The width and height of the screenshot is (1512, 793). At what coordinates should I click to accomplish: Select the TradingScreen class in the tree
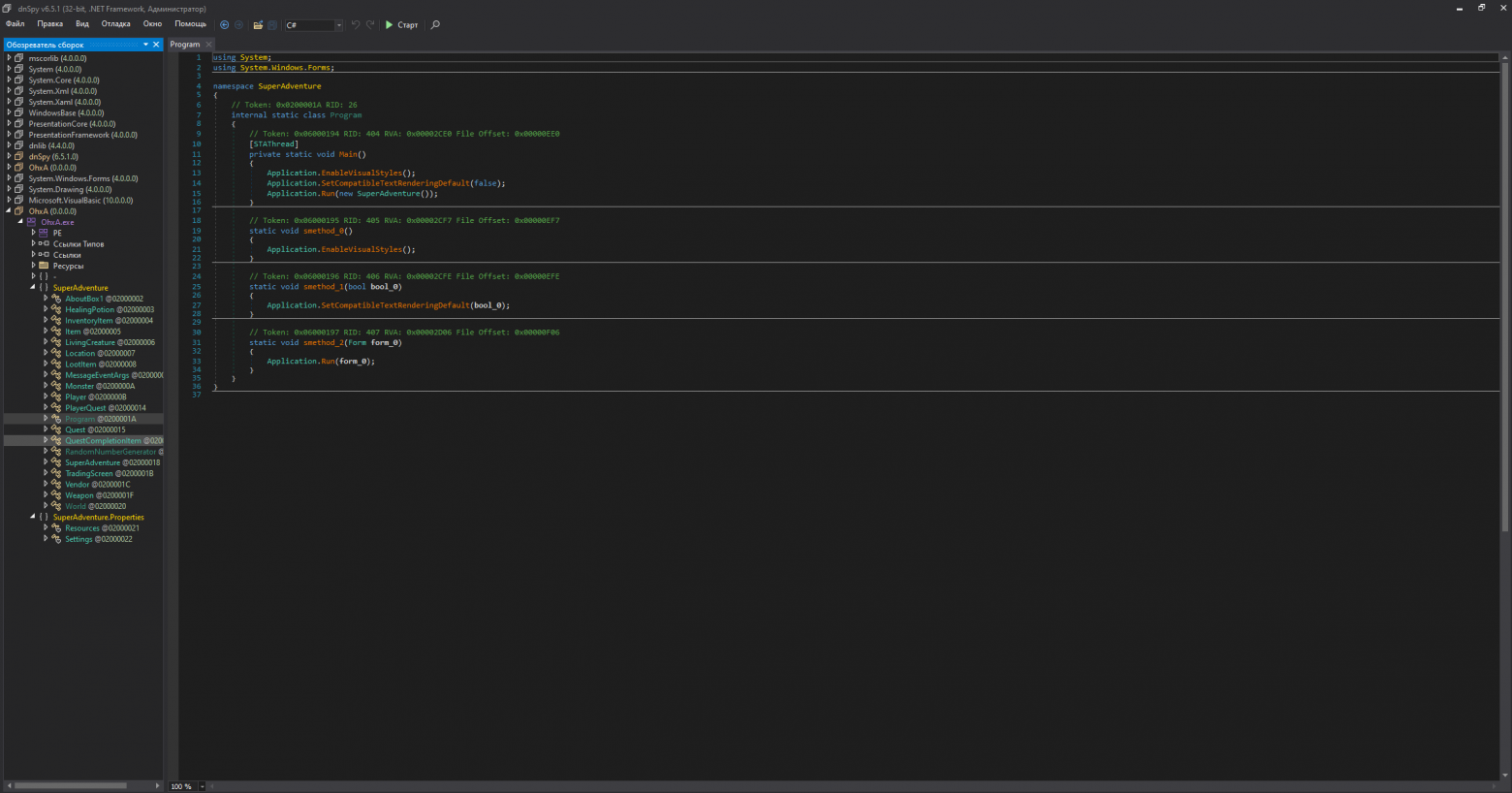pos(109,473)
